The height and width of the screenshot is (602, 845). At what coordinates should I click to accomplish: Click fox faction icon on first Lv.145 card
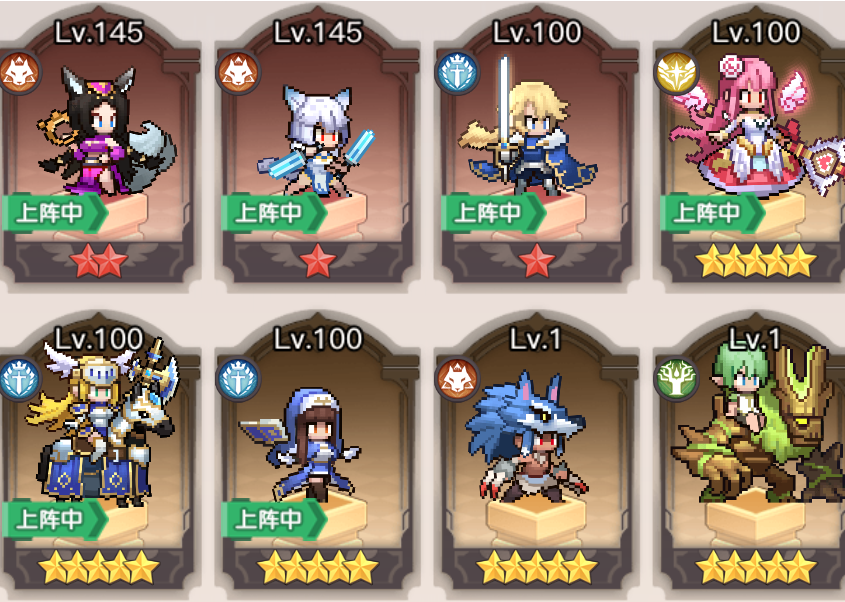point(19,73)
